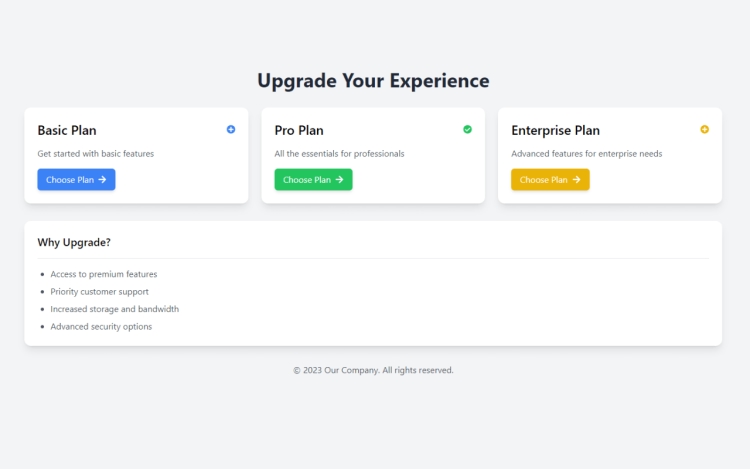Viewport: 750px width, 469px height.
Task: Select 'Priority customer support' list item
Action: [99, 292]
